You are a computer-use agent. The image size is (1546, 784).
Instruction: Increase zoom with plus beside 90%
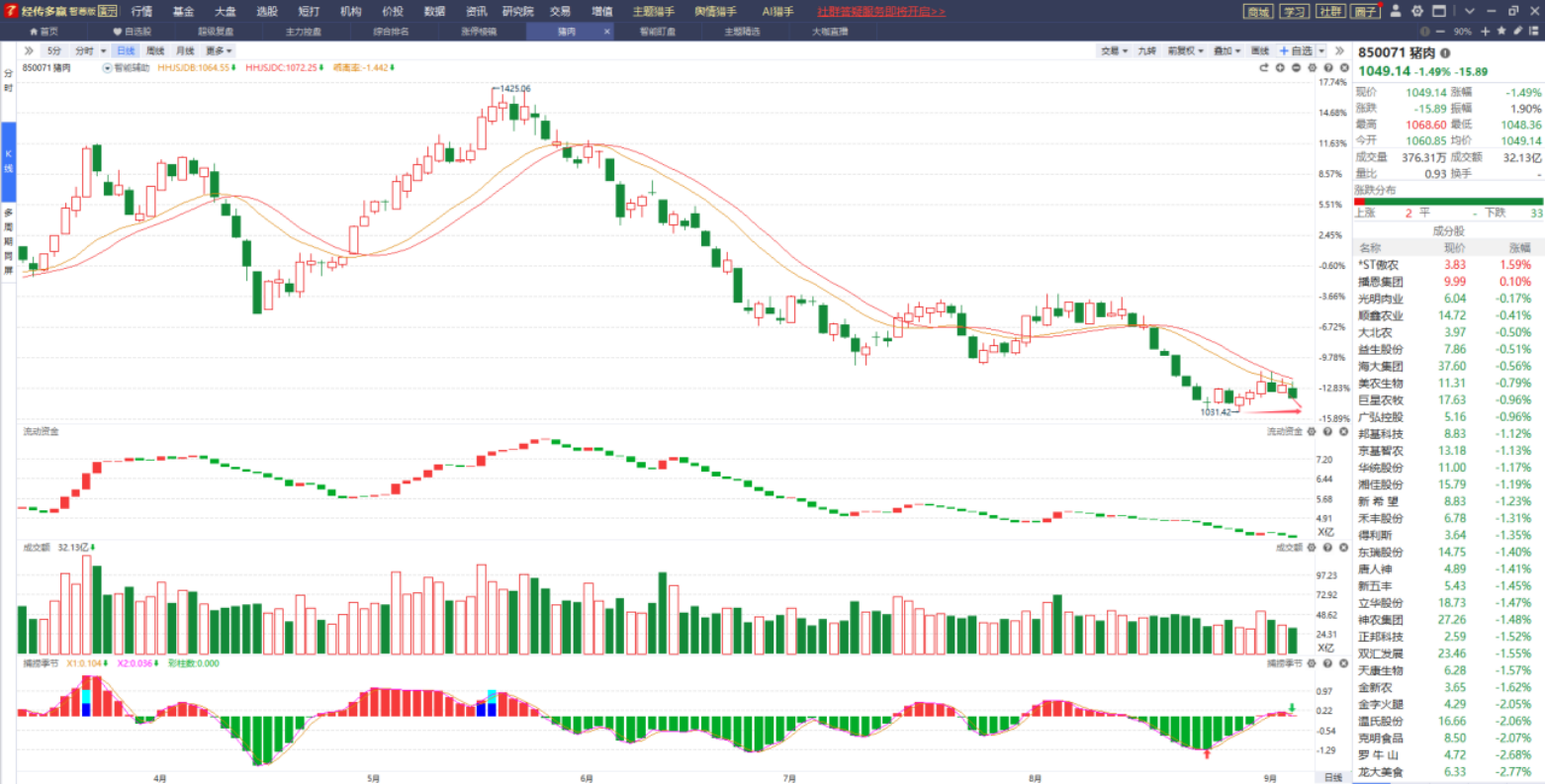point(1485,32)
